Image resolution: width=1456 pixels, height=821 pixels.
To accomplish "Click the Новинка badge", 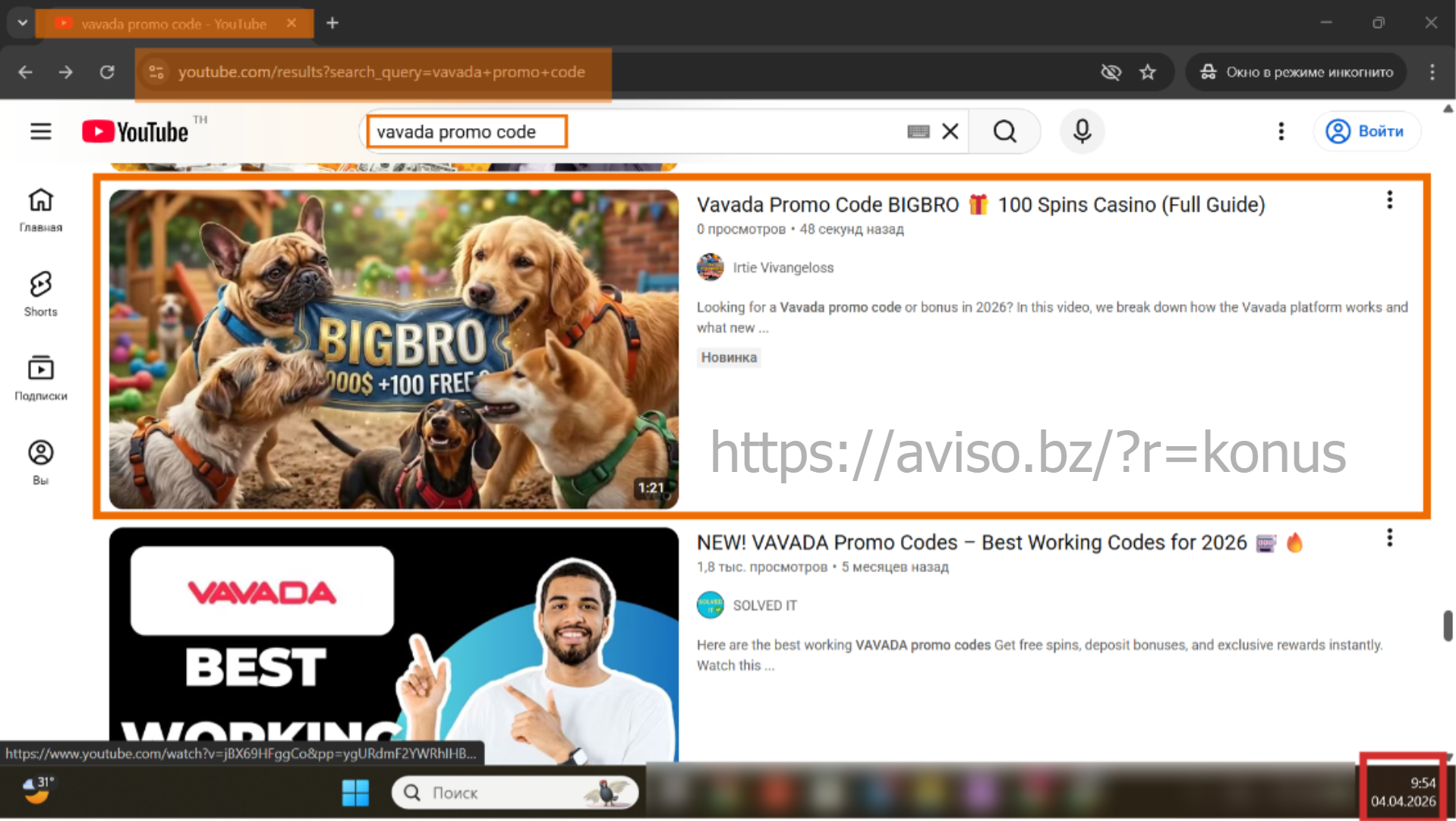I will (729, 357).
